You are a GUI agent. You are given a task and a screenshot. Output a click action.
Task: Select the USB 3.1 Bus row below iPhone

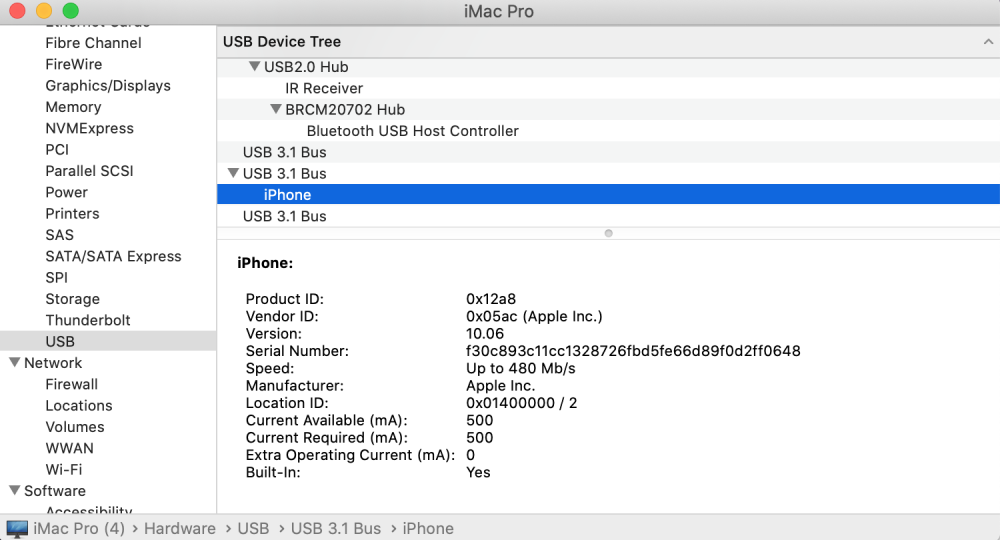click(x=608, y=216)
